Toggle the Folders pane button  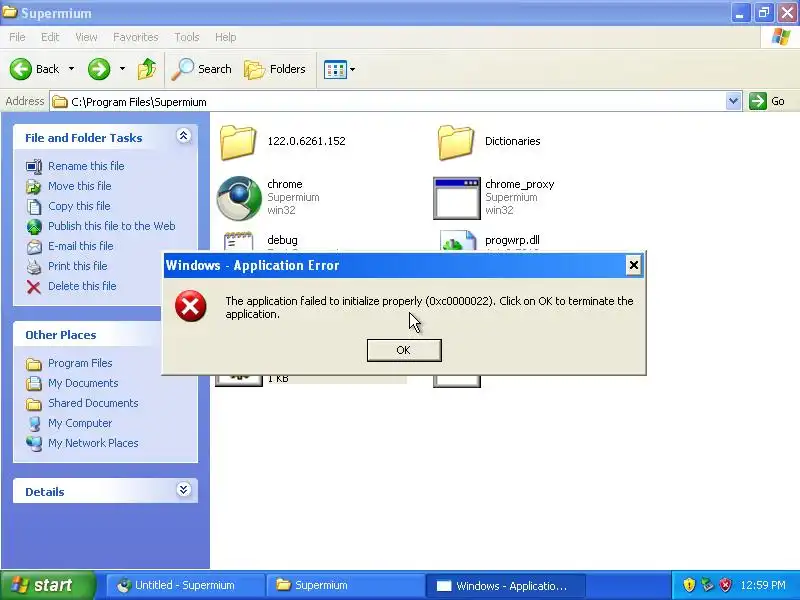tap(275, 69)
